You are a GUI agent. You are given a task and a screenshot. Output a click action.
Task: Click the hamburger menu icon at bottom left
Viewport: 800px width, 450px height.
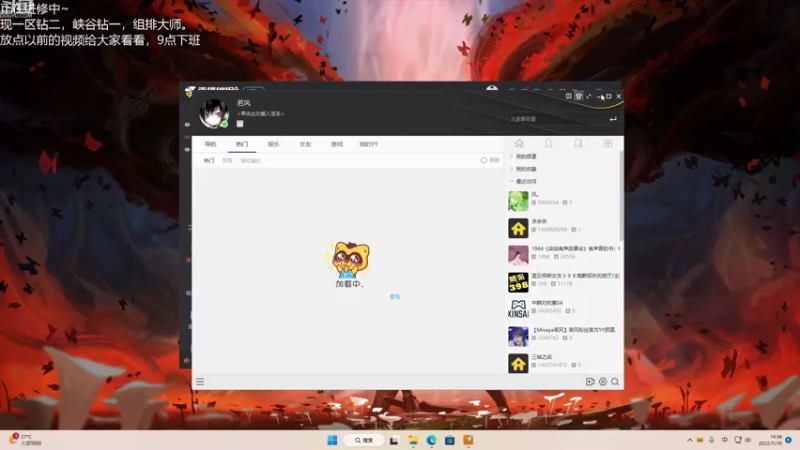click(x=200, y=382)
